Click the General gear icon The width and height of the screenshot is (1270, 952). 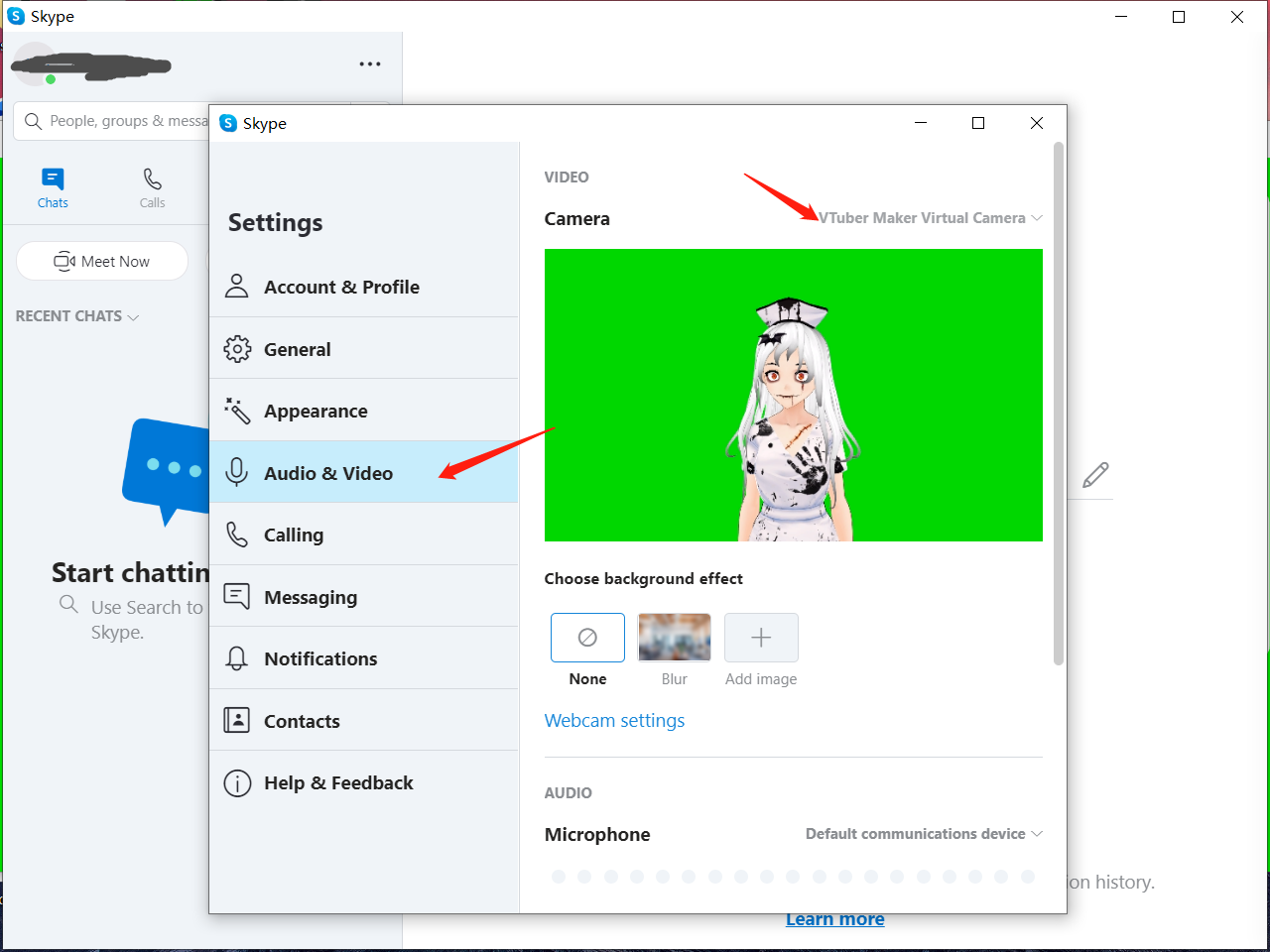point(237,349)
